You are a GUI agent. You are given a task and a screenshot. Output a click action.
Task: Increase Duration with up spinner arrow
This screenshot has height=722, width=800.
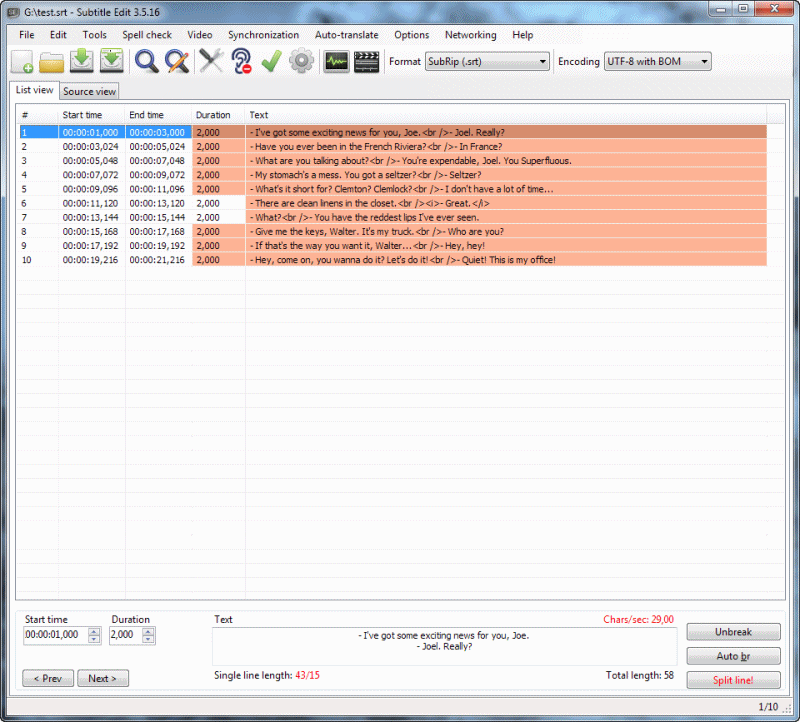[x=148, y=631]
